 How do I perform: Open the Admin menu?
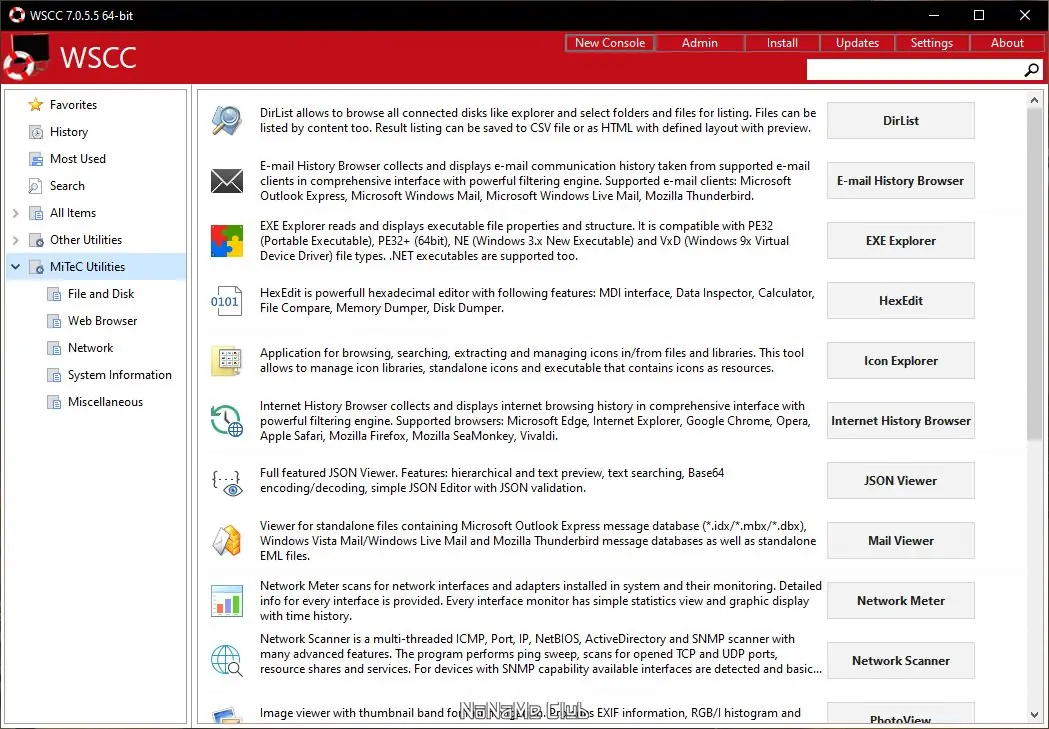(x=699, y=43)
